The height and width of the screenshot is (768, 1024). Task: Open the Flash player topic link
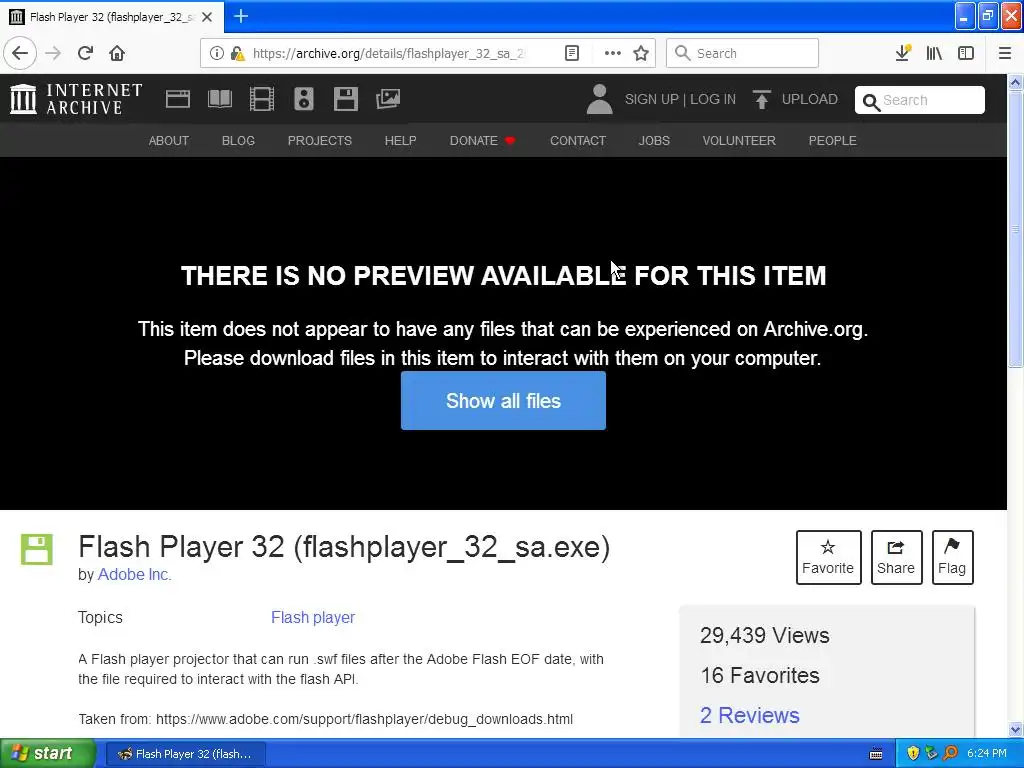pos(313,617)
